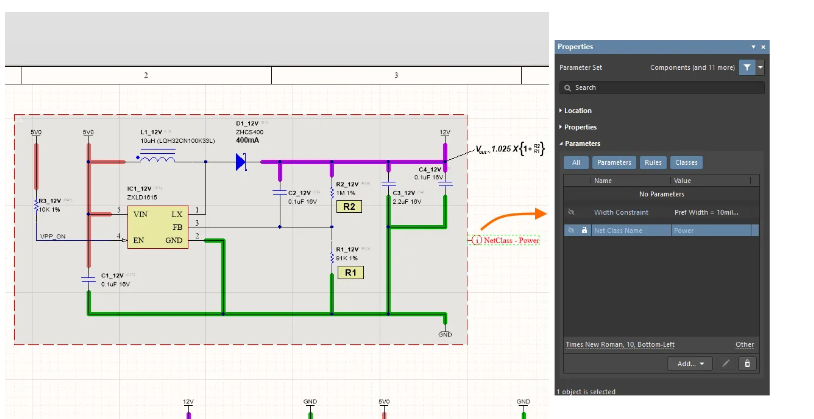Click the Classes filter button
The width and height of the screenshot is (814, 419).
click(x=686, y=162)
